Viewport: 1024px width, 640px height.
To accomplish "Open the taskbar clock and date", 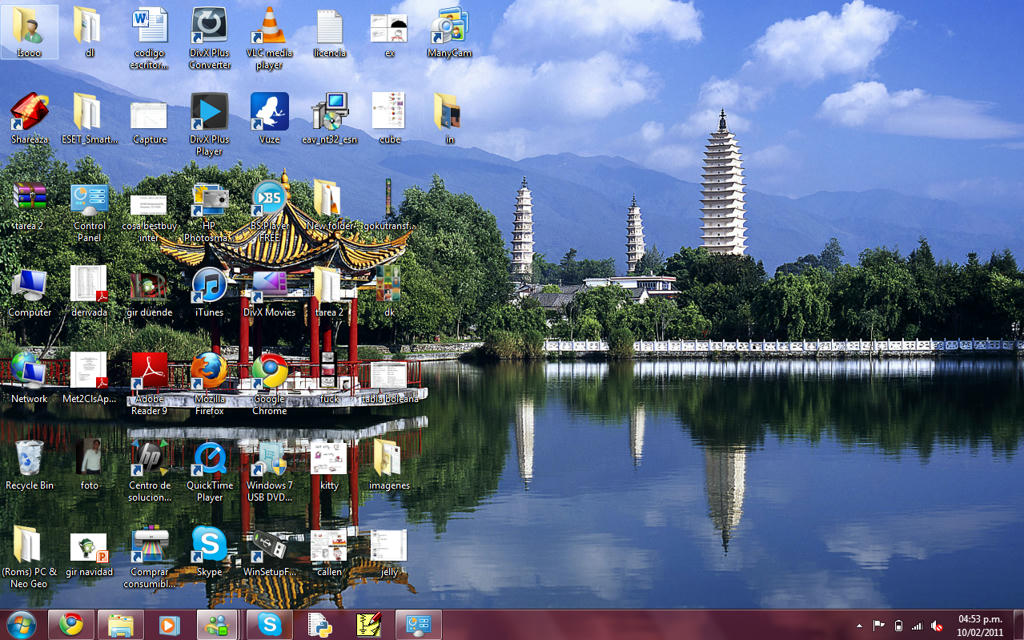I will pyautogui.click(x=982, y=625).
